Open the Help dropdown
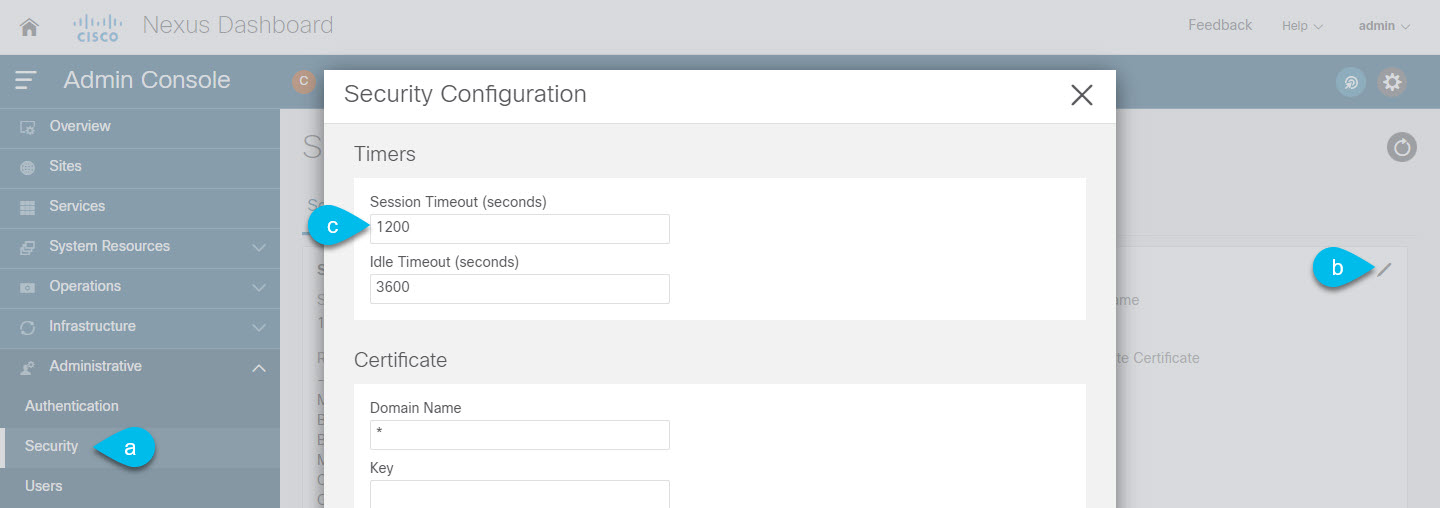Image resolution: width=1440 pixels, height=508 pixels. click(x=1302, y=26)
